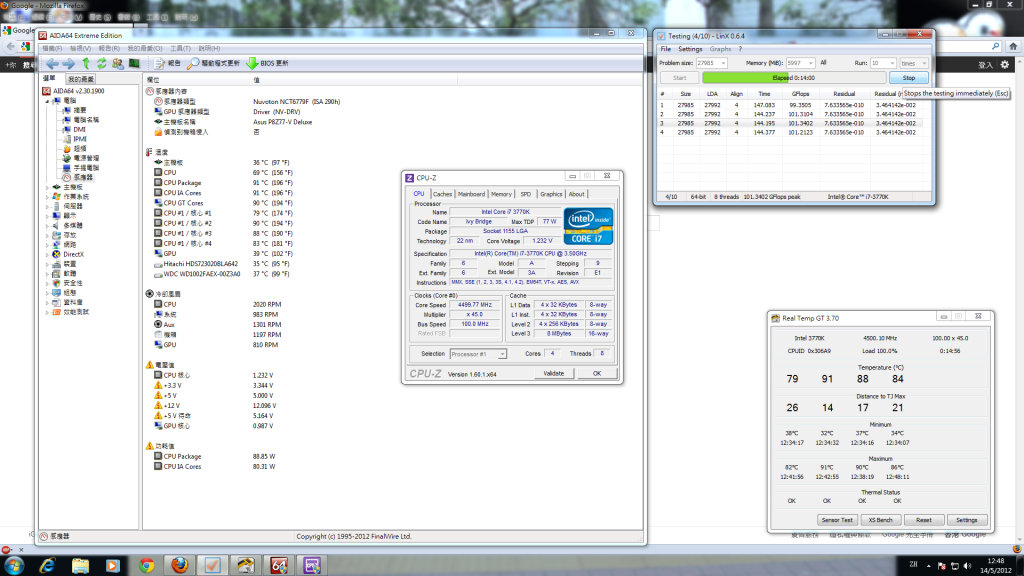Image resolution: width=1024 pixels, height=576 pixels.
Task: Click Sensor Test in Real Temp
Action: pyautogui.click(x=837, y=520)
